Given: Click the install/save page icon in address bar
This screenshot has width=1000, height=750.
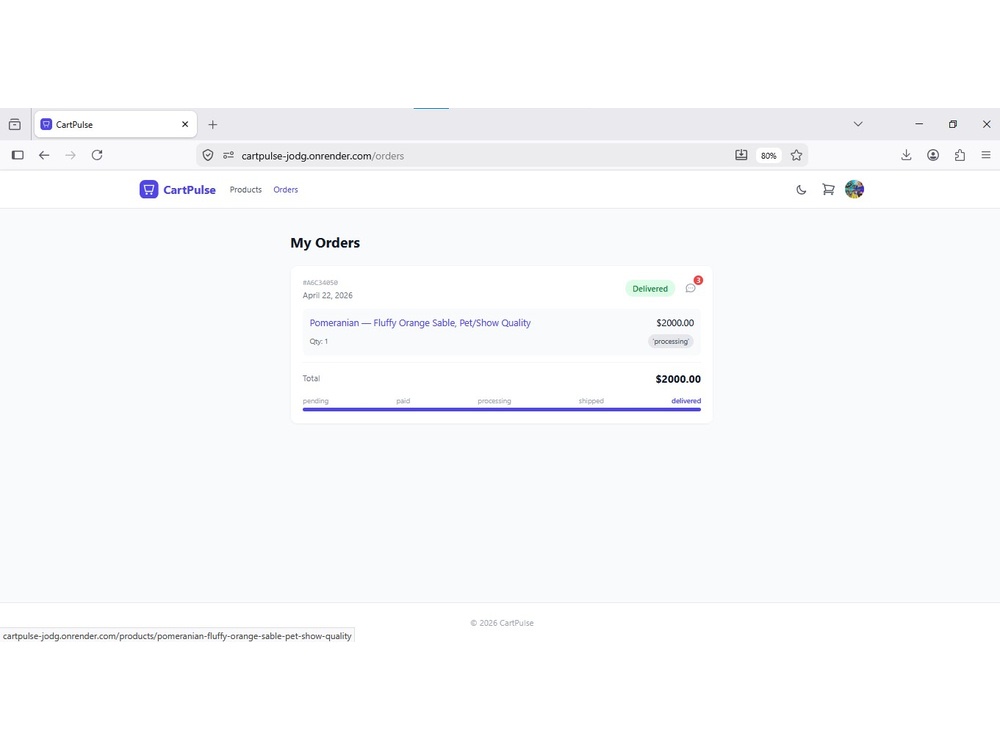Looking at the screenshot, I should click(741, 155).
